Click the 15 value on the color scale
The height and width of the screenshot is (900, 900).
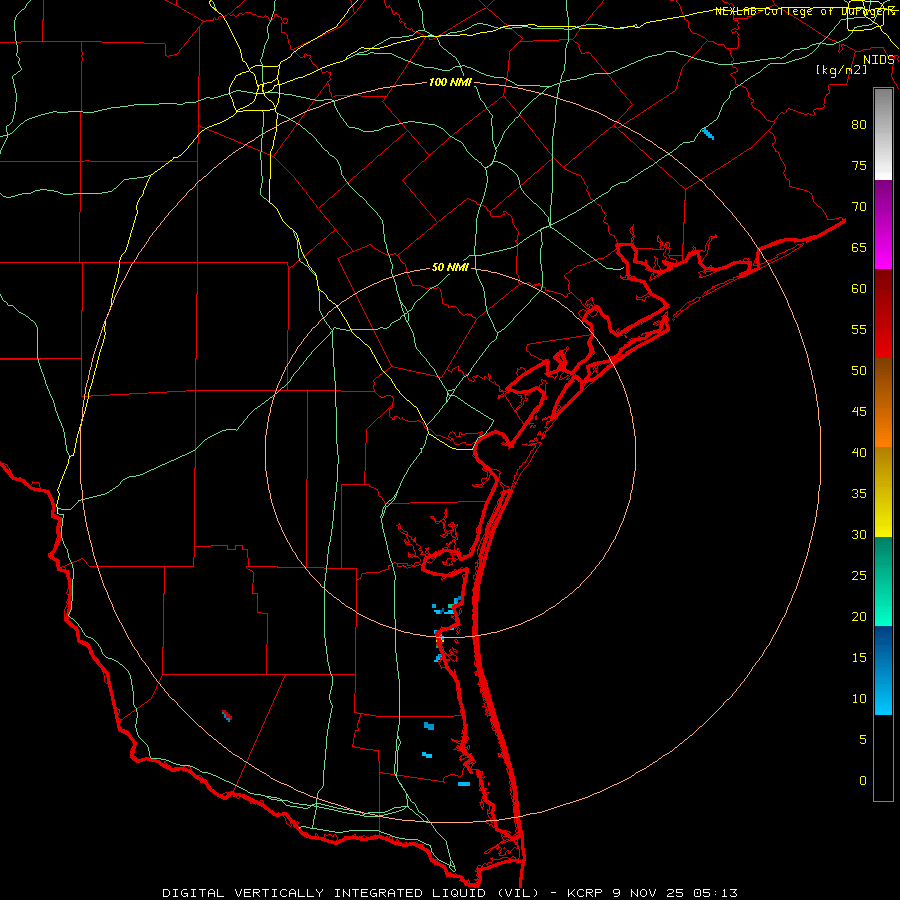tap(859, 657)
